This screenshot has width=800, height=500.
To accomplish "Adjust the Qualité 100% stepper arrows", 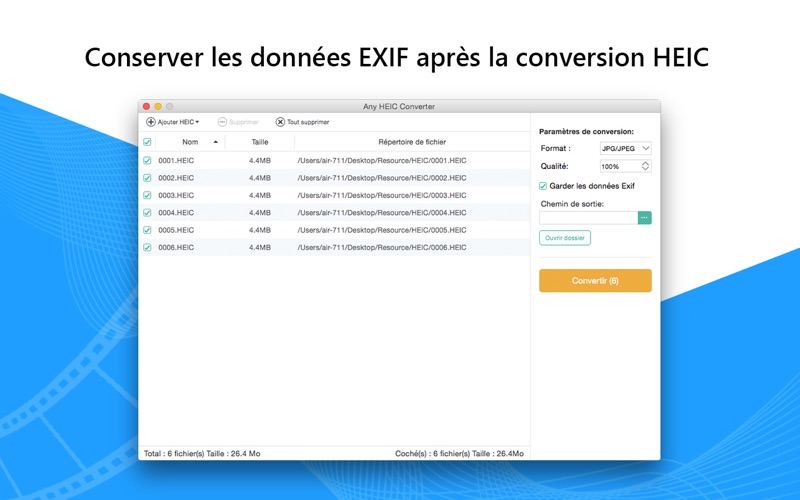I will (x=645, y=166).
